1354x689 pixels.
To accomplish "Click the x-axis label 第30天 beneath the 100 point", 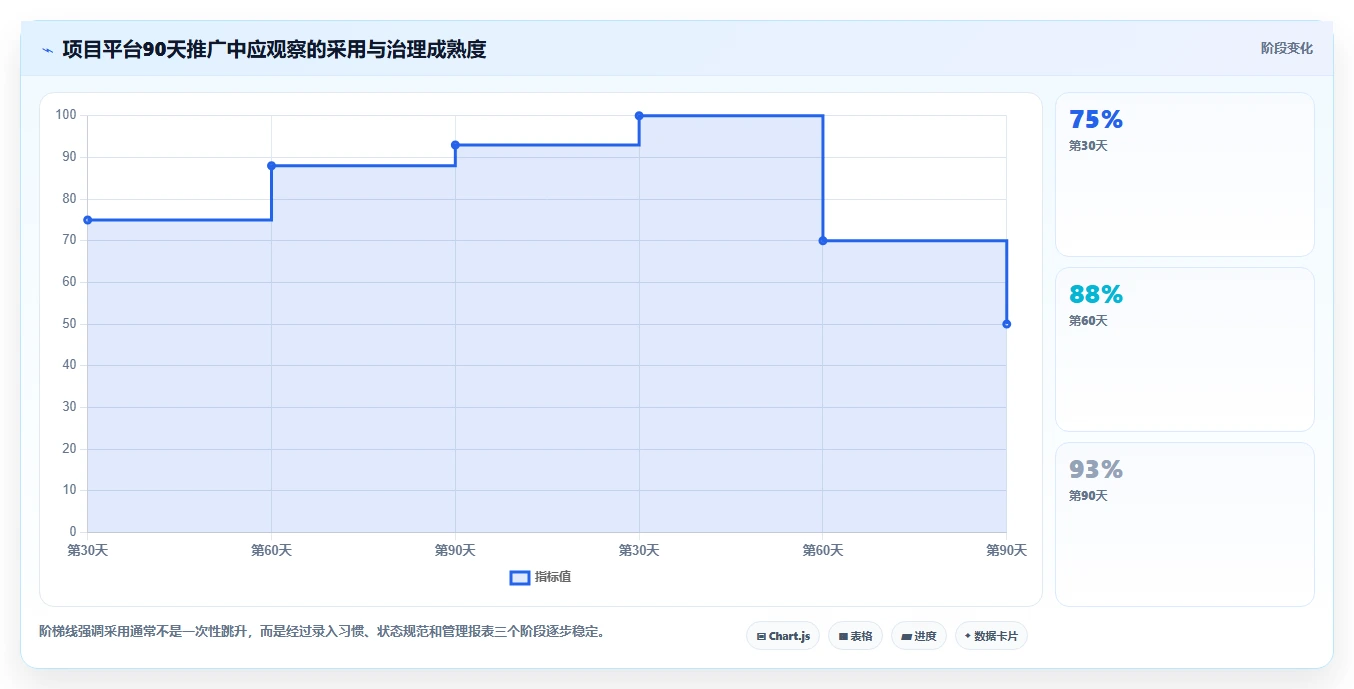I will point(639,550).
